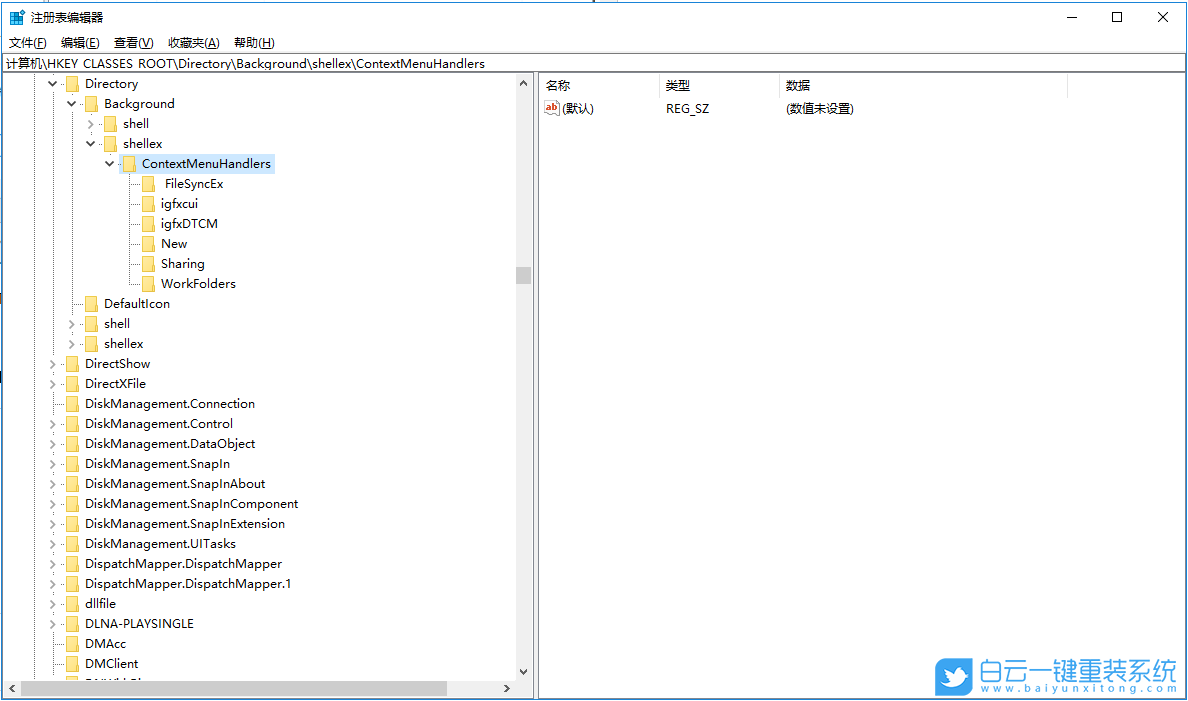Select the Sharing folder icon
1188x701 pixels.
(149, 263)
